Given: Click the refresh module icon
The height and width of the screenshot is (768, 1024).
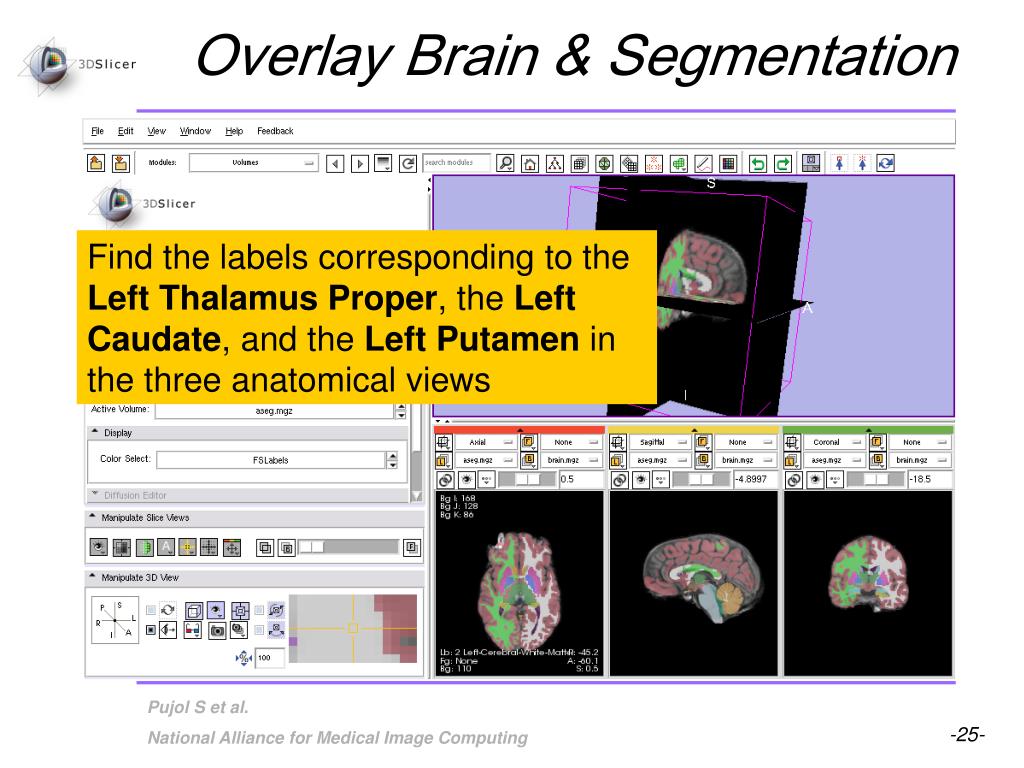Looking at the screenshot, I should [408, 163].
